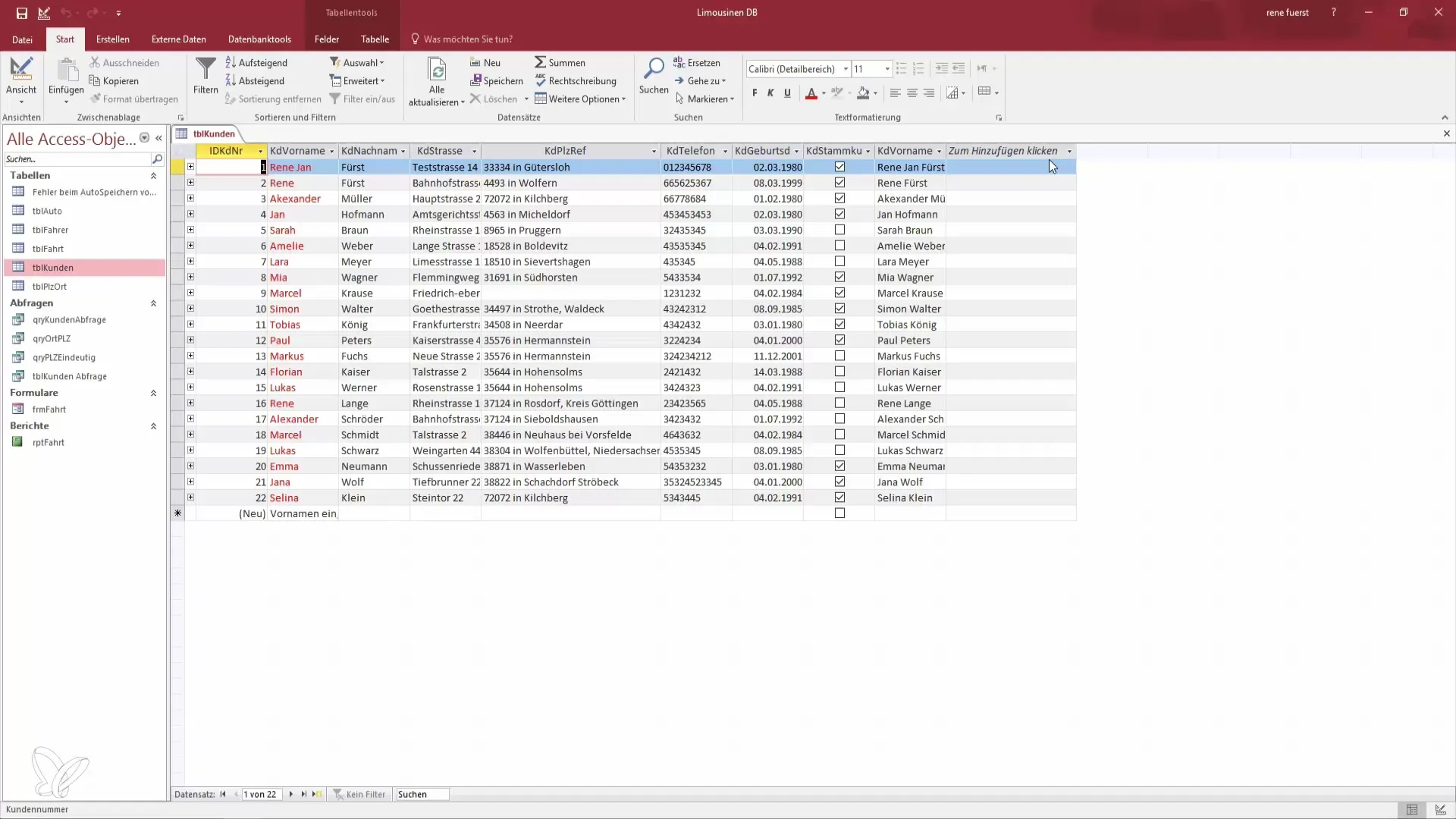Open alternate row color picker
The width and height of the screenshot is (1456, 819).
coord(996,93)
